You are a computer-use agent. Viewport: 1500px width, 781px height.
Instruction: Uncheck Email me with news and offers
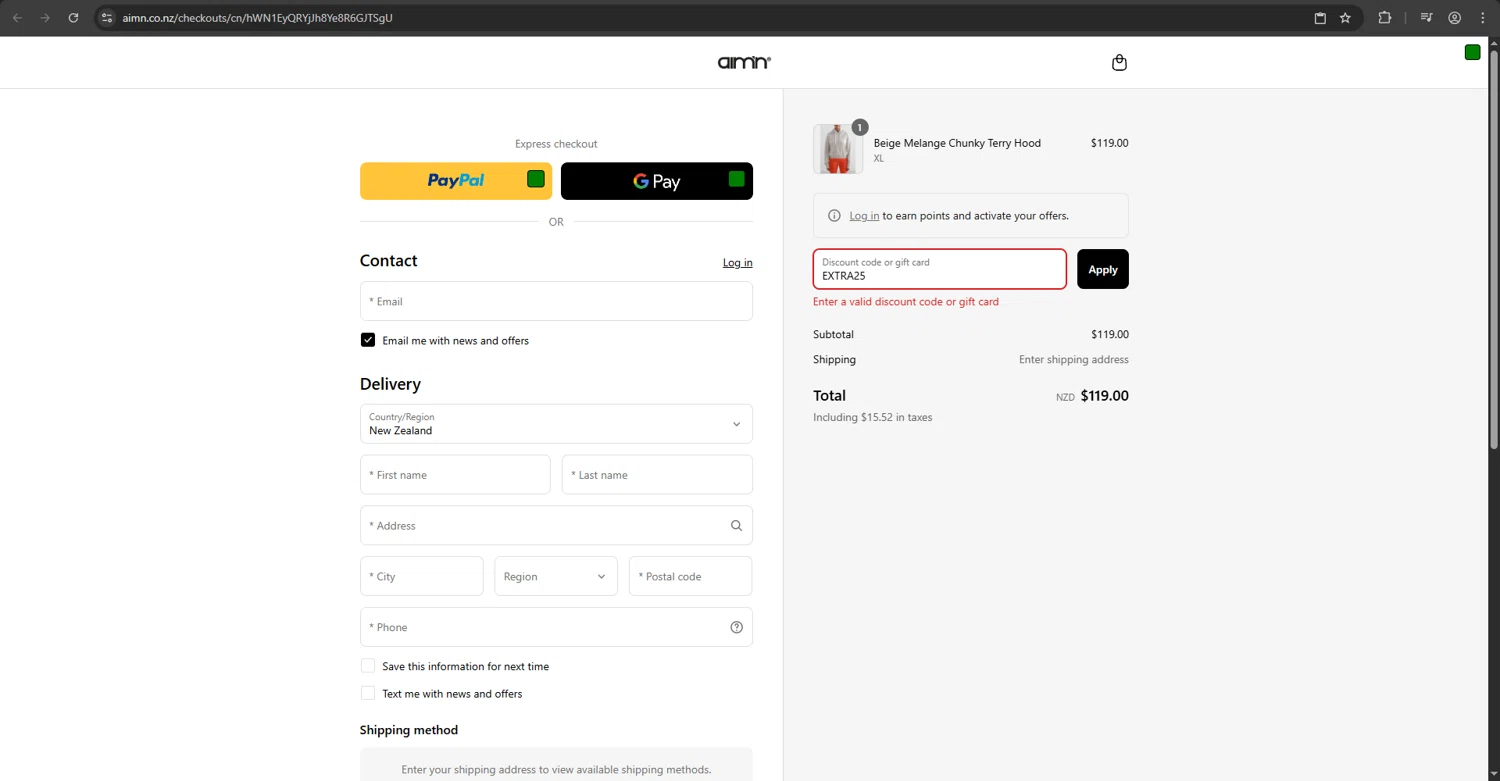click(368, 340)
